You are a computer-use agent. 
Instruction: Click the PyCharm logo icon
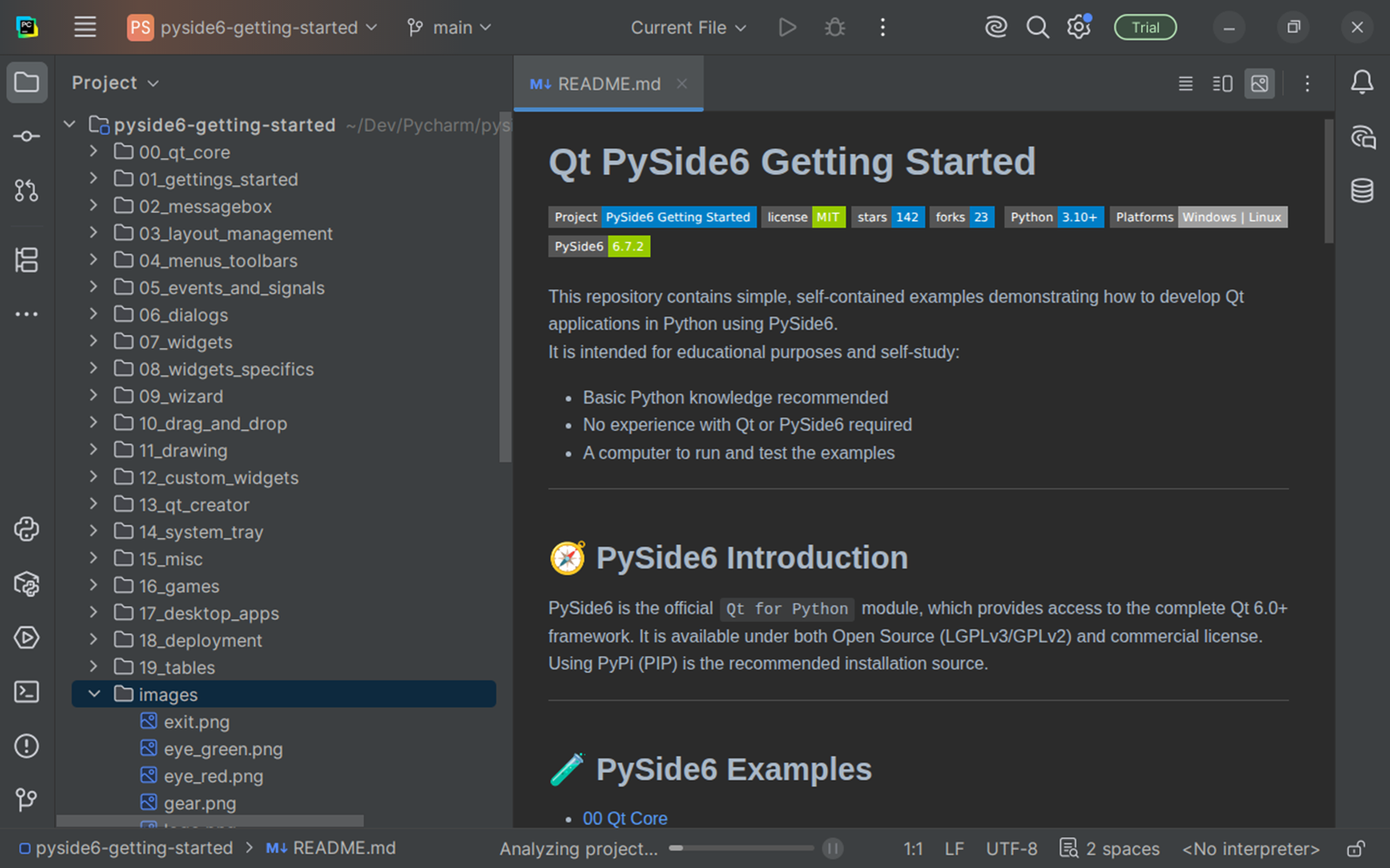27,27
